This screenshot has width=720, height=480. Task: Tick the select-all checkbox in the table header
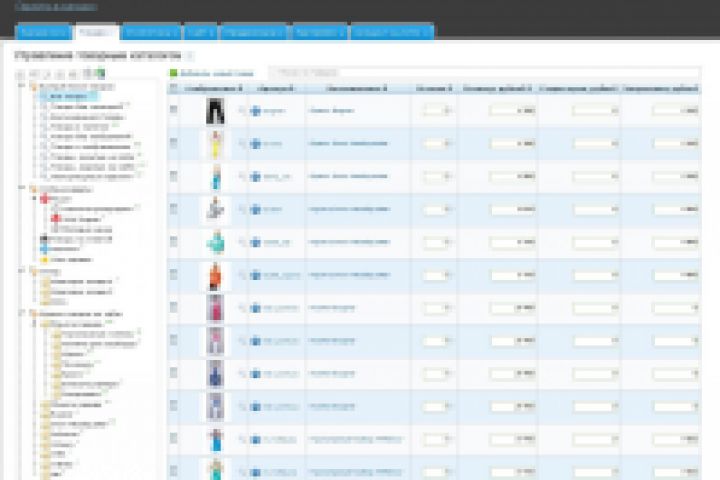[174, 88]
